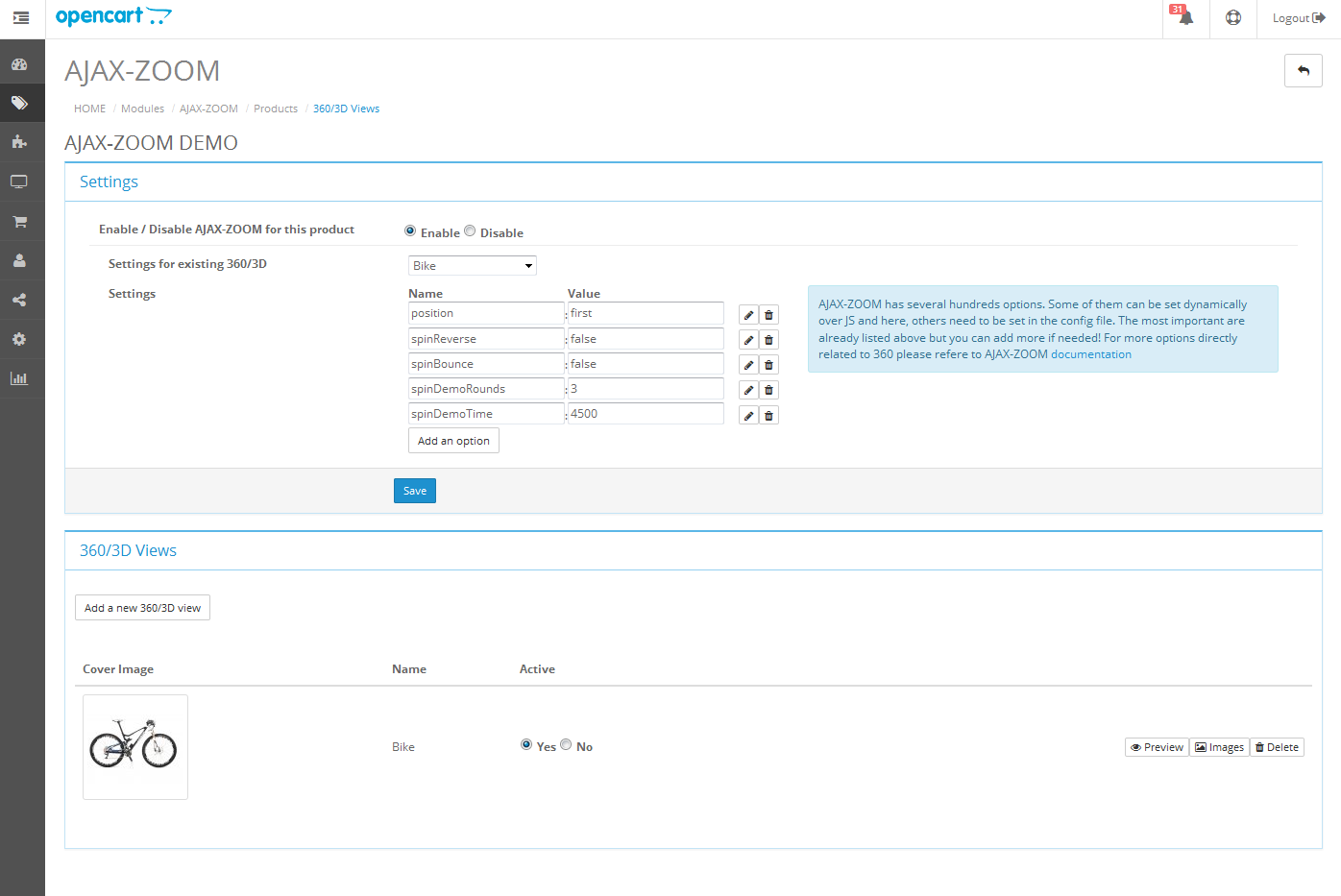Edit the spinBounce option with pencil
The height and width of the screenshot is (896, 1341).
click(x=748, y=365)
